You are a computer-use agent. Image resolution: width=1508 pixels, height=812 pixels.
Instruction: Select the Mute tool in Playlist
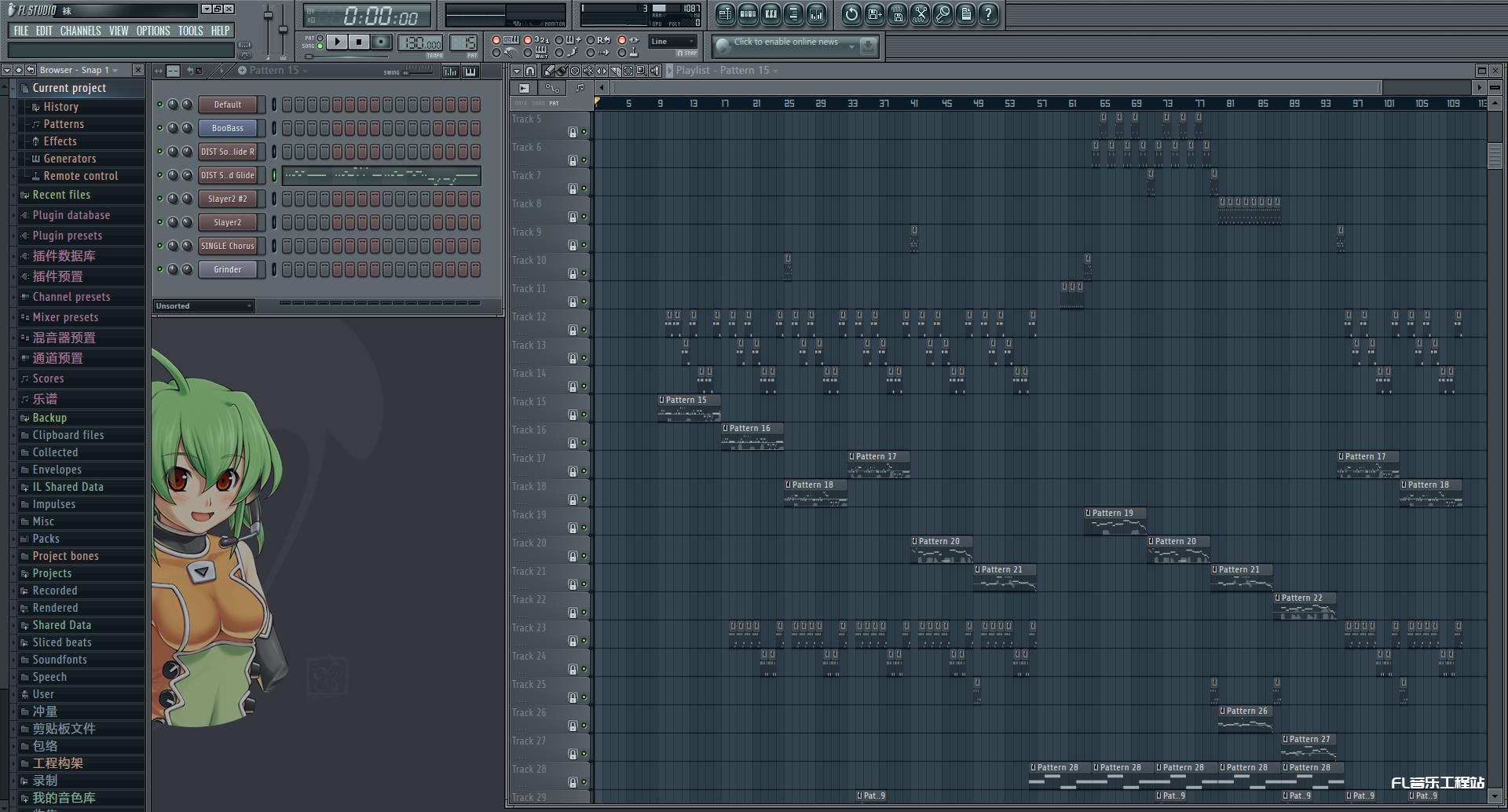pyautogui.click(x=588, y=71)
